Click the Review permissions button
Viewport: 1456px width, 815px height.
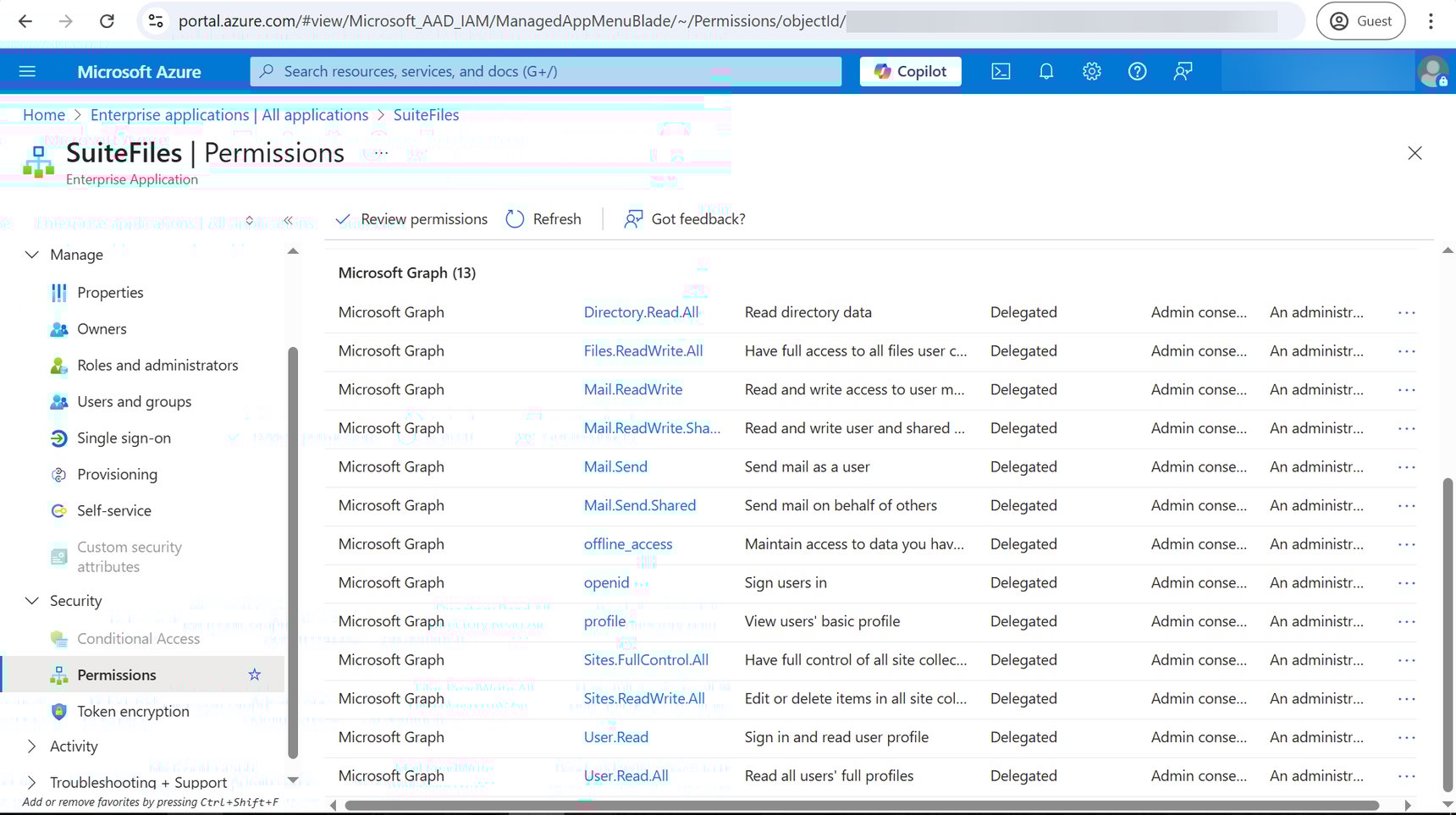411,218
